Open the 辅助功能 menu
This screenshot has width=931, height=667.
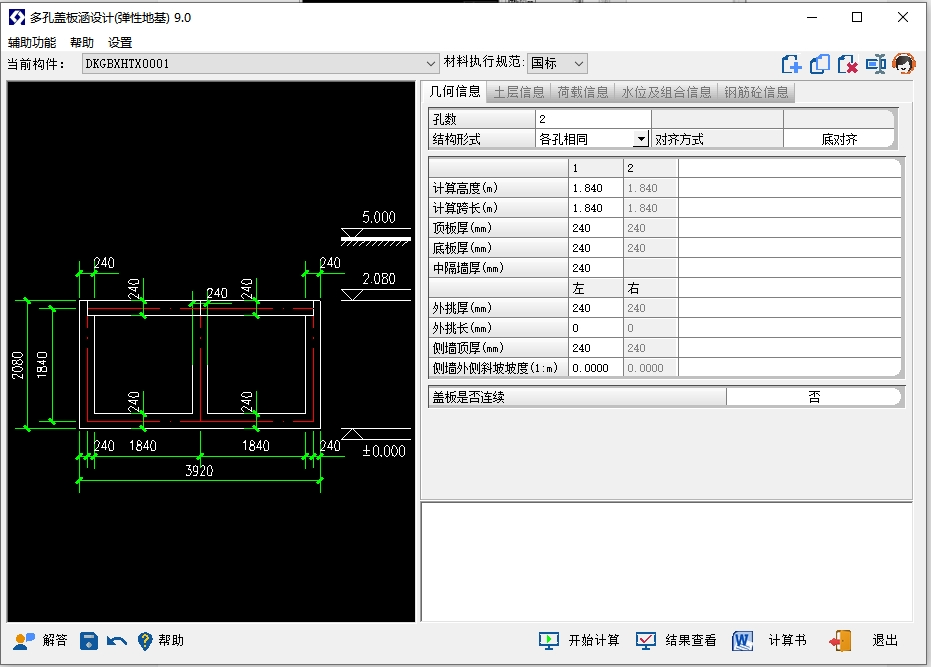coord(32,43)
